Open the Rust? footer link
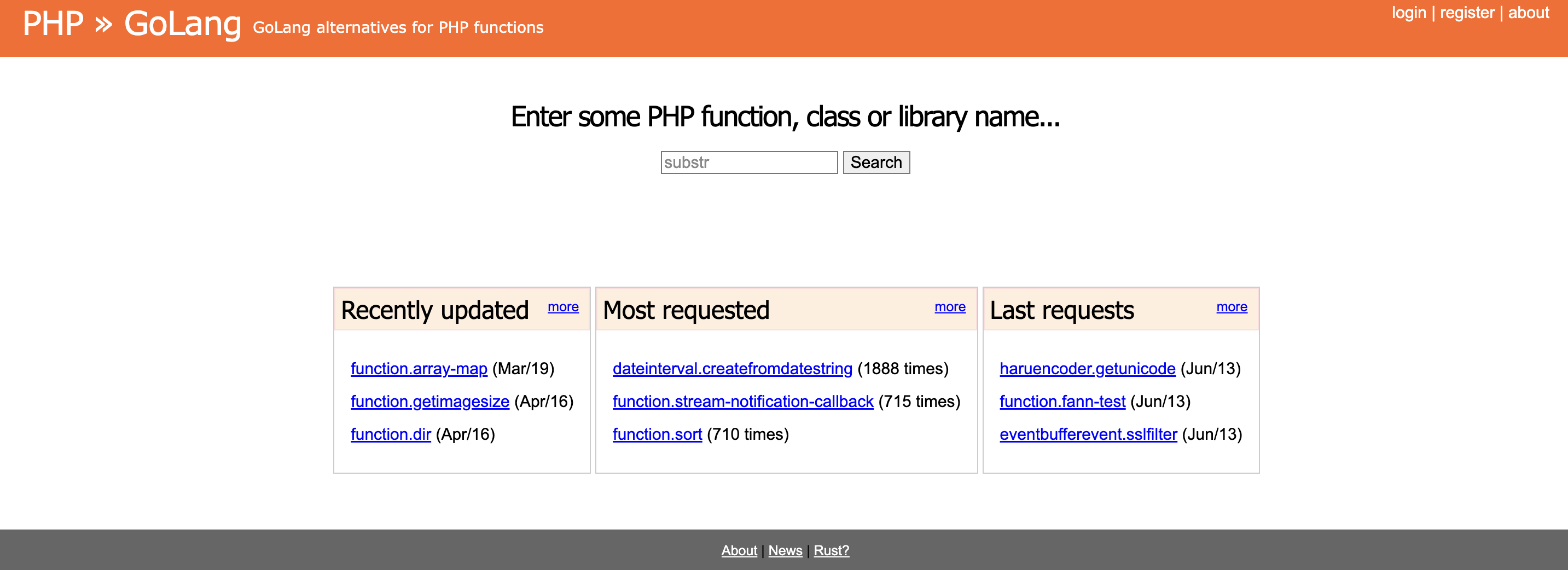The image size is (1568, 570). pos(831,550)
